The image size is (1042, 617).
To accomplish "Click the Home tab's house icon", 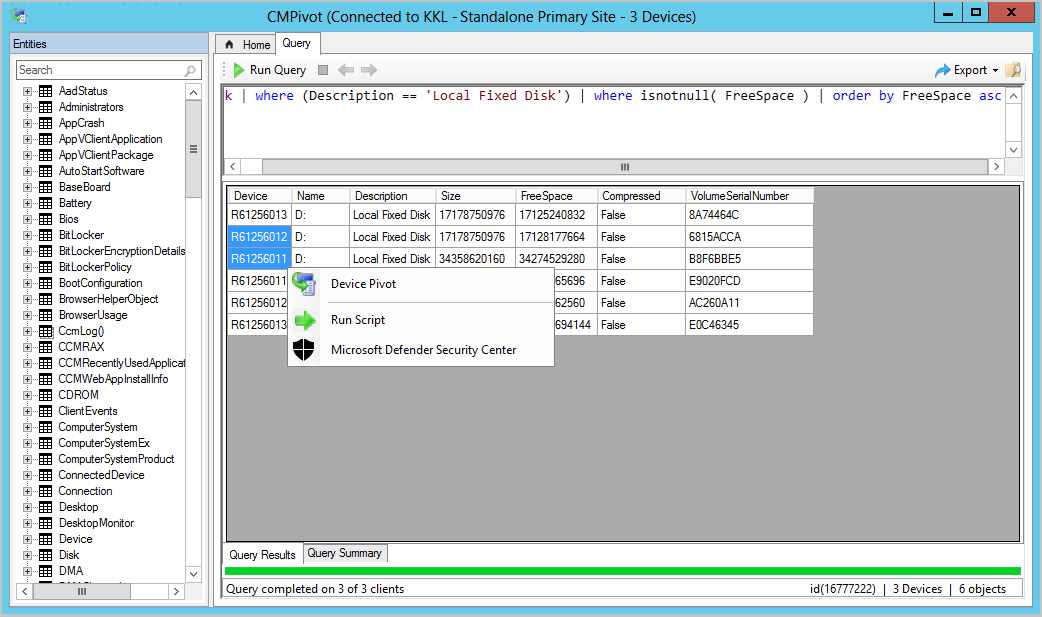I will (x=229, y=45).
